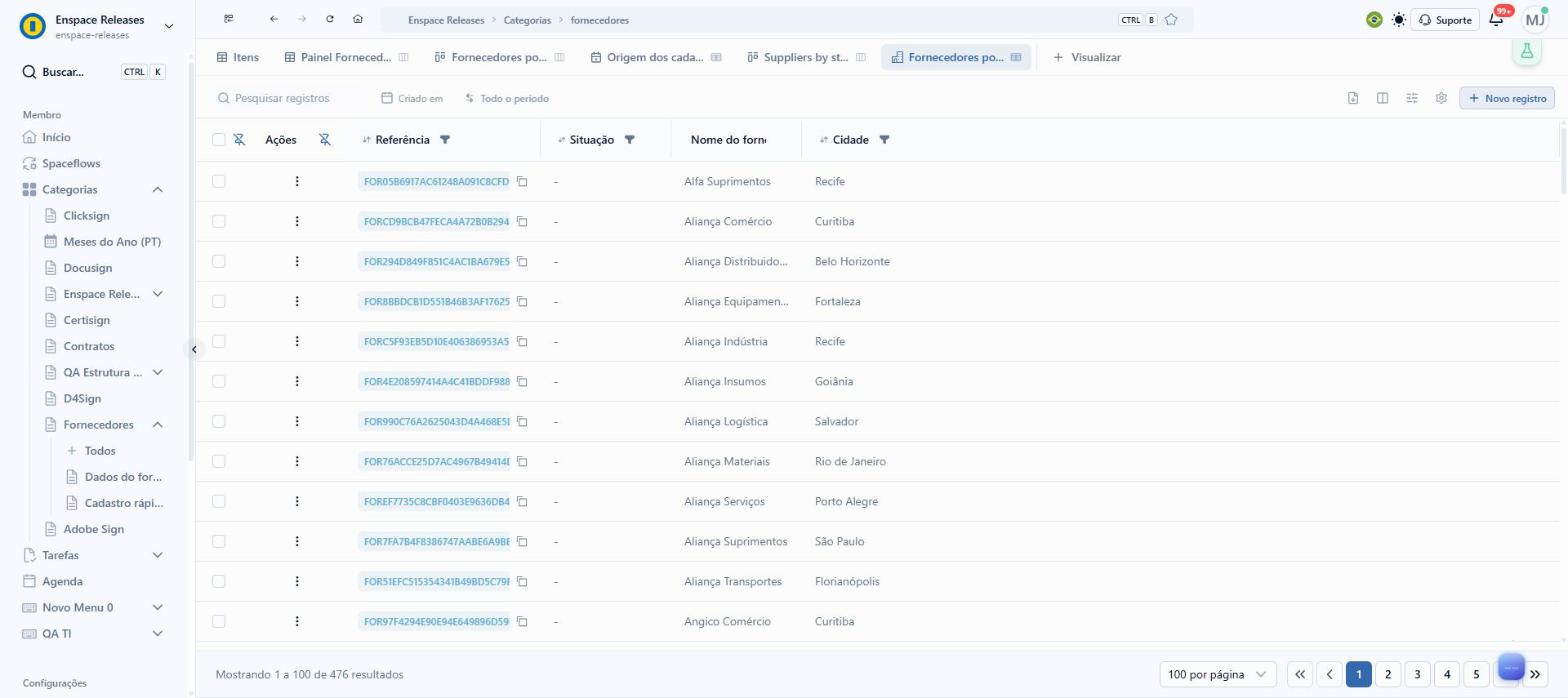Select the Aliança Comércio row checkbox

click(x=219, y=221)
